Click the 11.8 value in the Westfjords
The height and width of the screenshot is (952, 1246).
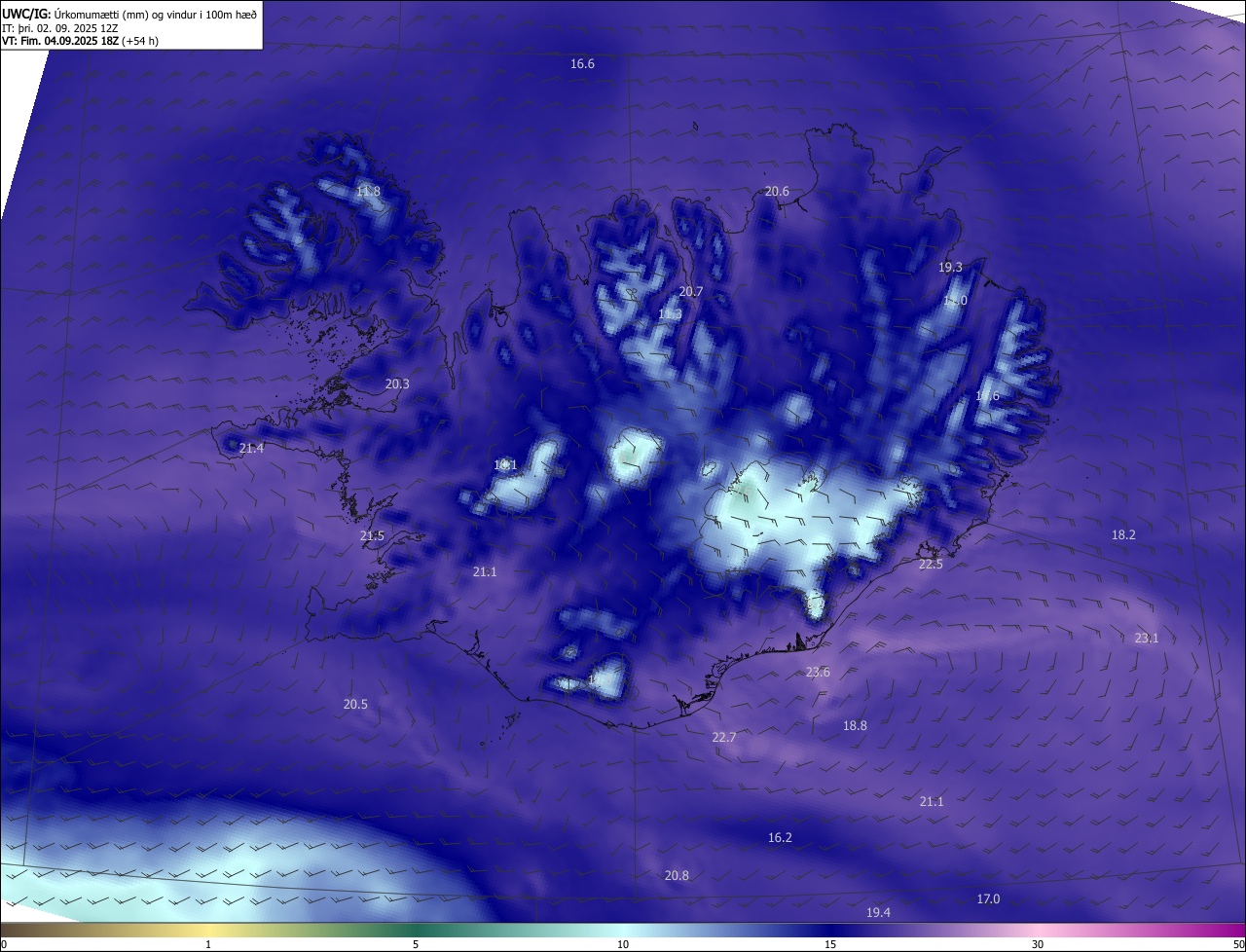(368, 191)
